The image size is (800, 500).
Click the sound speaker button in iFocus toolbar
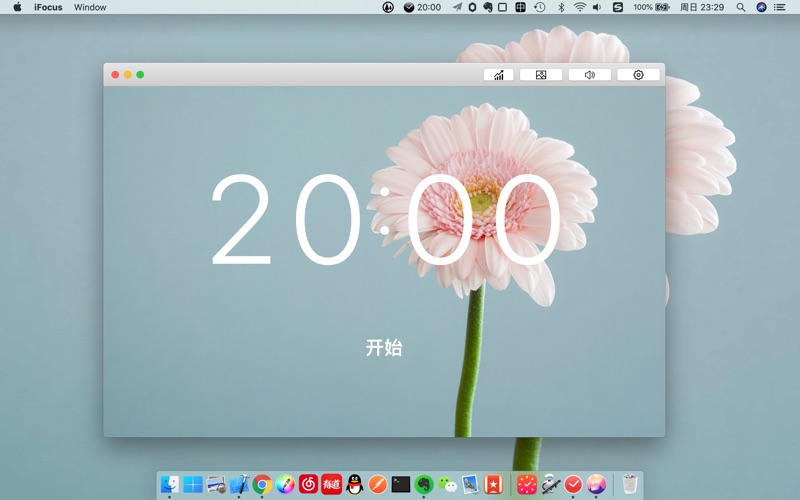click(589, 75)
